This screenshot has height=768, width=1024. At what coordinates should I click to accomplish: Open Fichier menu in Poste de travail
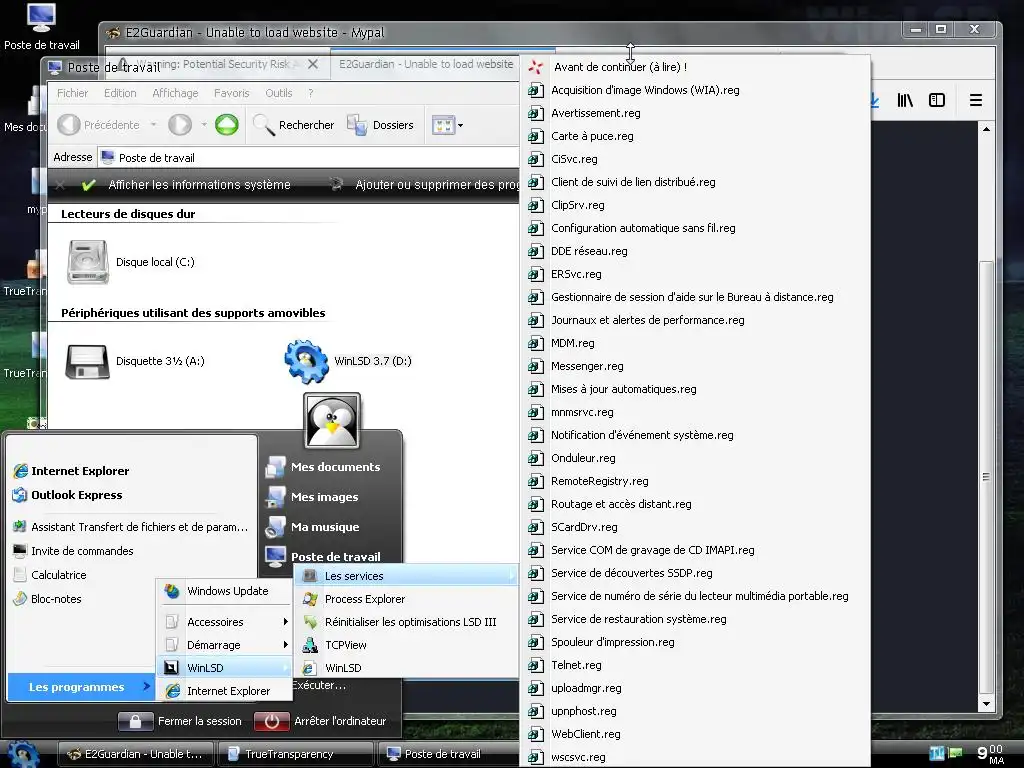[72, 93]
